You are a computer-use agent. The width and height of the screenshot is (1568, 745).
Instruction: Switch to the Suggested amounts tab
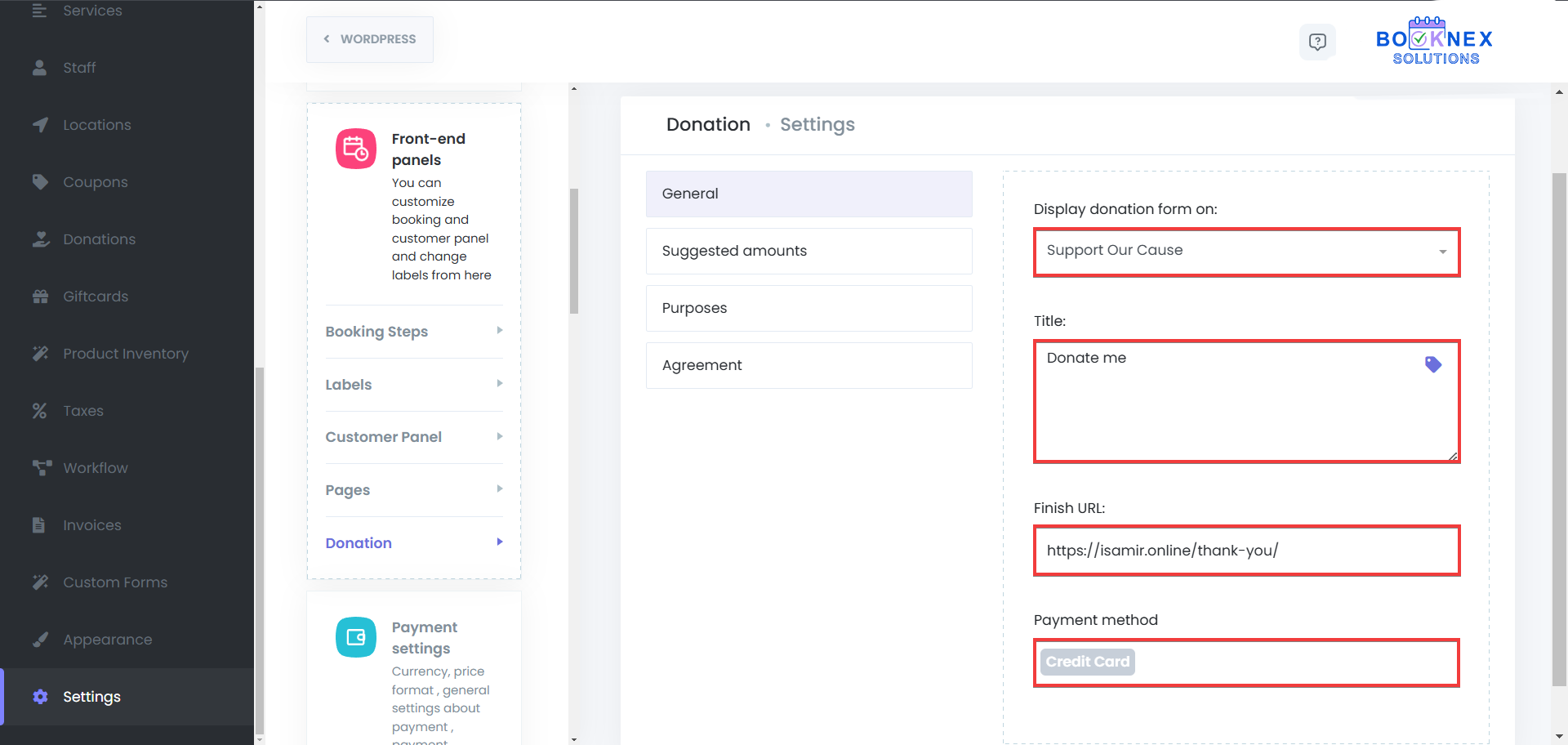click(808, 251)
